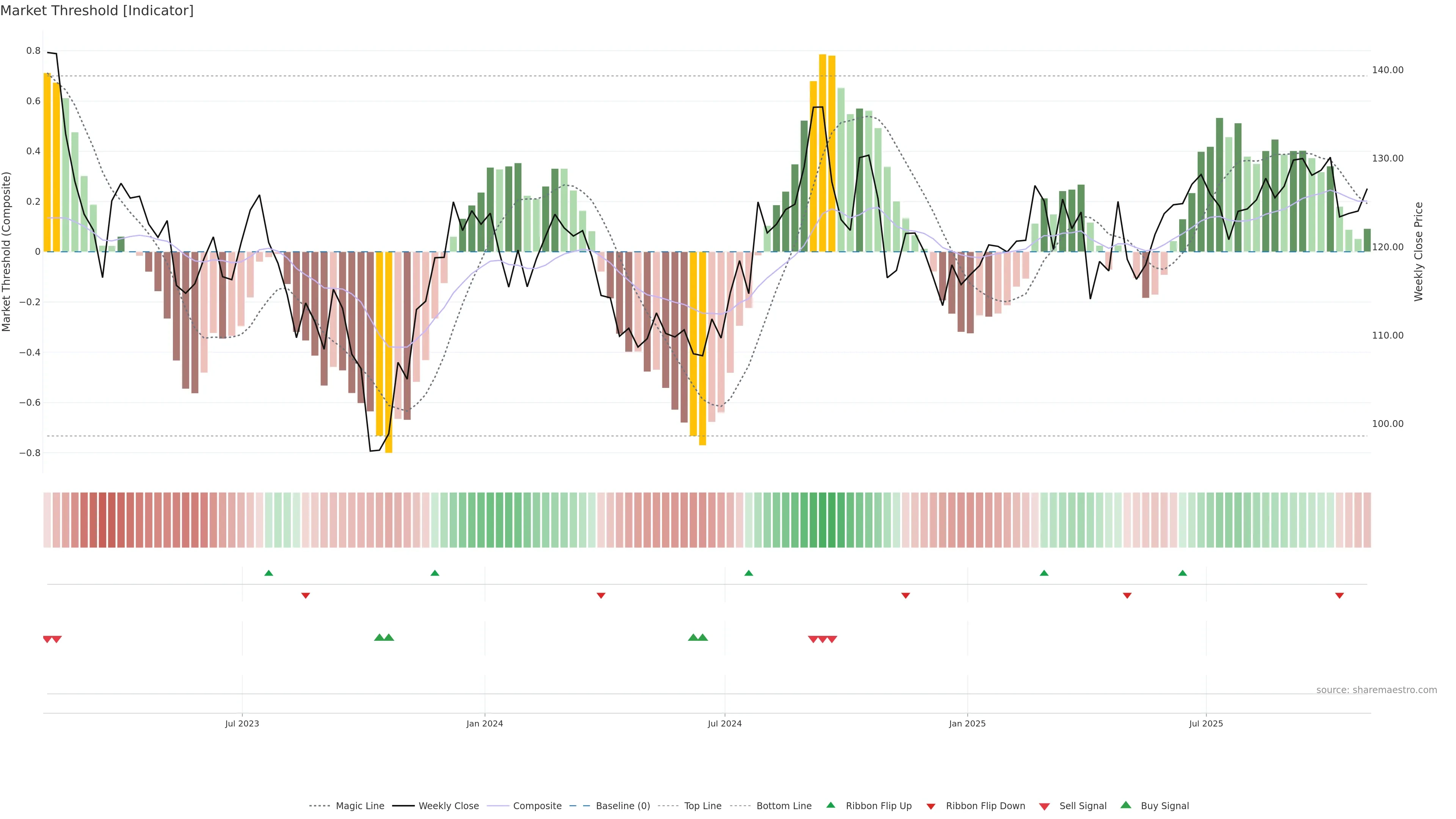Toggle Baseline (0) legend entry
The height and width of the screenshot is (819, 1456).
click(622, 806)
